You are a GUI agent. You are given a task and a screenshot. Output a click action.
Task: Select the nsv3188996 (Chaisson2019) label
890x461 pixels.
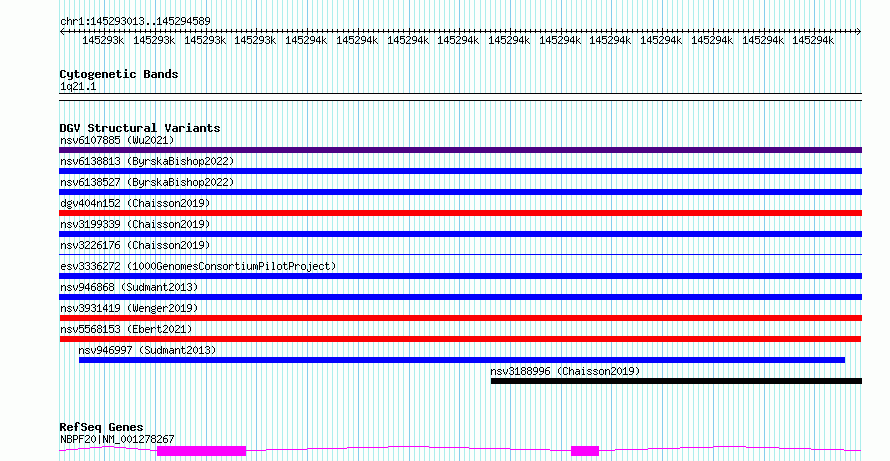[565, 371]
